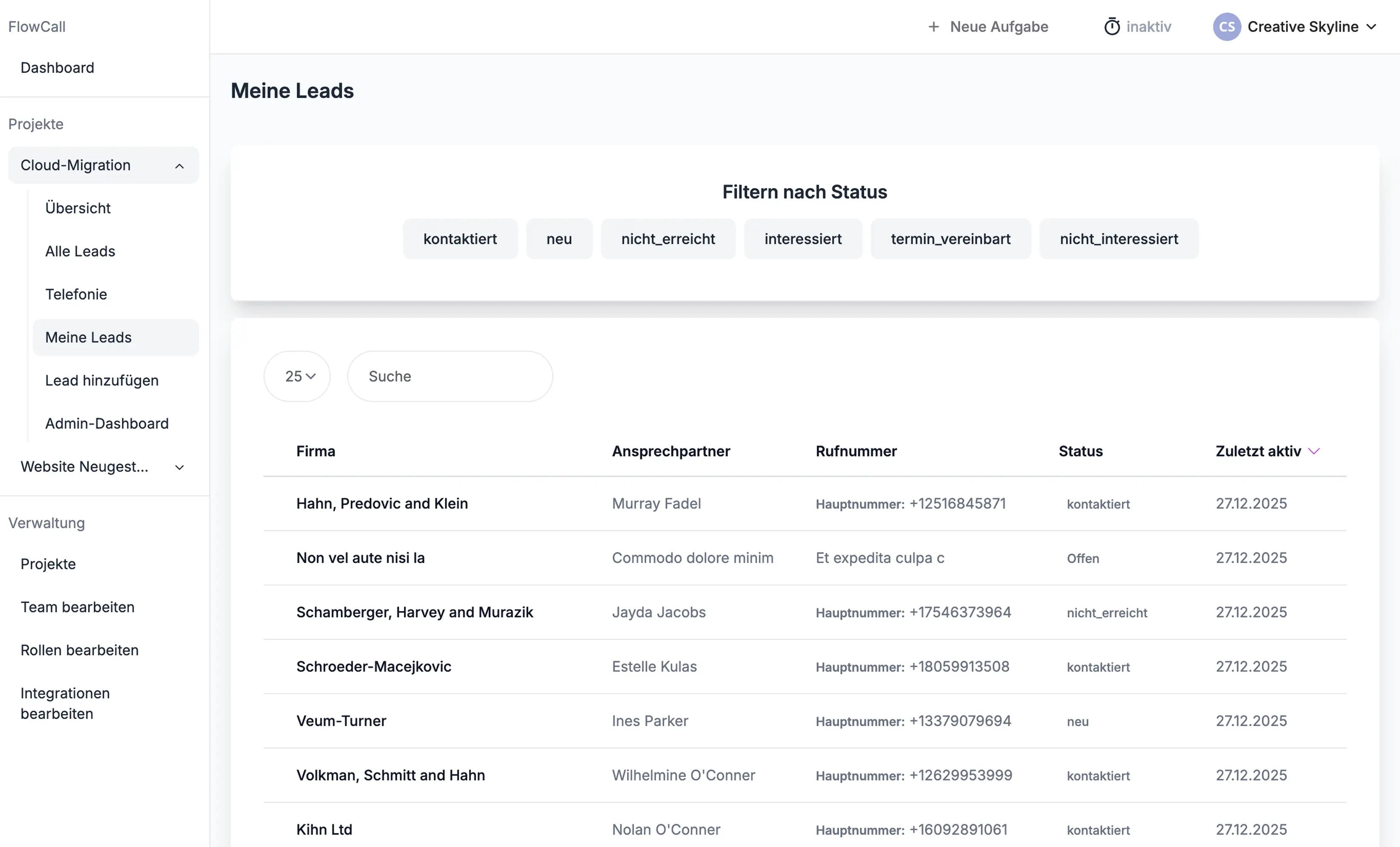Viewport: 1400px width, 847px height.
Task: Click into the Suche search field
Action: pyautogui.click(x=450, y=376)
